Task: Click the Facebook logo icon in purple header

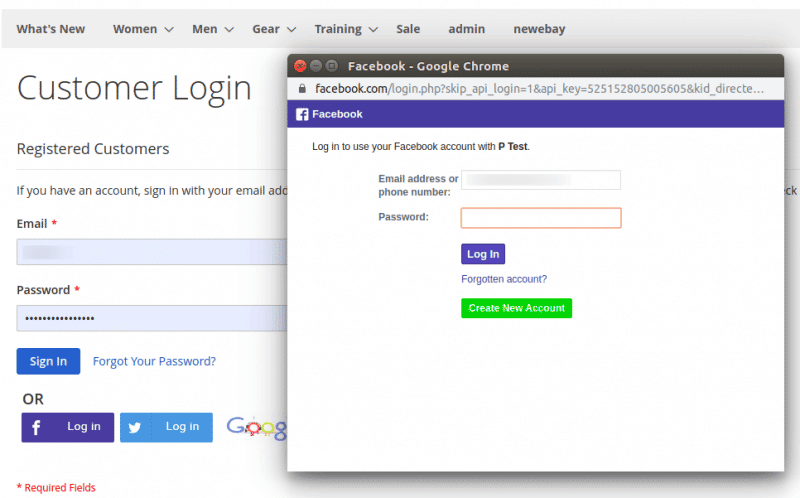Action: click(302, 114)
